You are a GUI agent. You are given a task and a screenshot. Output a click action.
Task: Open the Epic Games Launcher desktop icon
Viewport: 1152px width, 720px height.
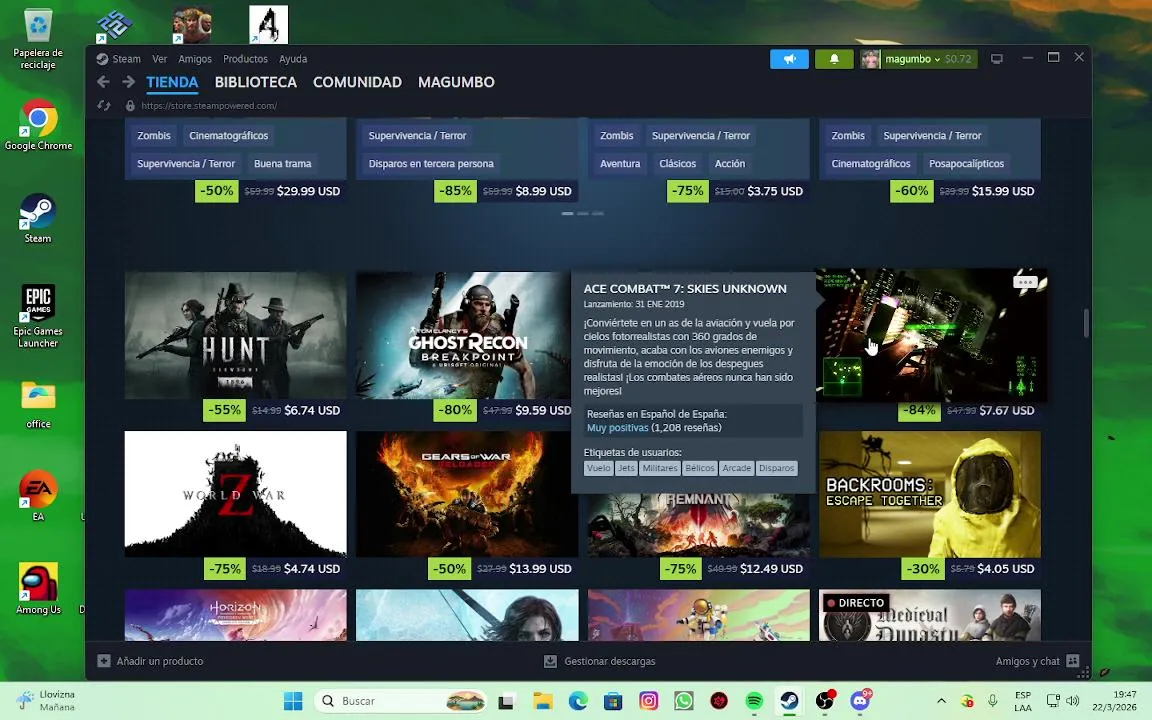pos(37,316)
